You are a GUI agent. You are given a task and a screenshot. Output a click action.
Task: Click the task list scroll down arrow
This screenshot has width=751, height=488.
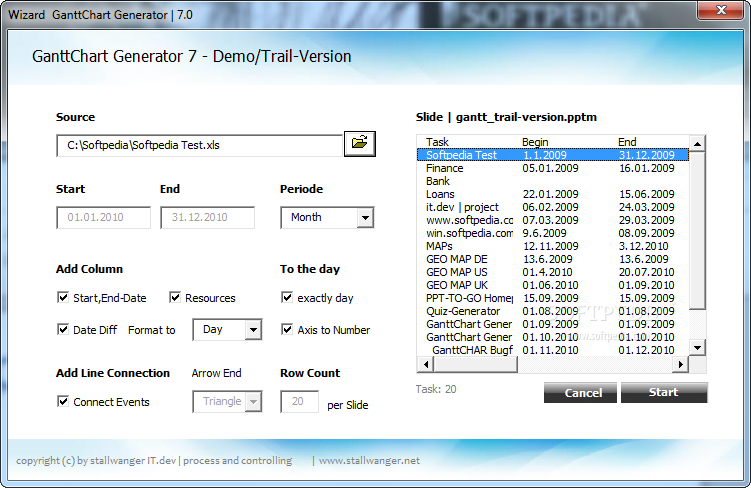coord(697,348)
